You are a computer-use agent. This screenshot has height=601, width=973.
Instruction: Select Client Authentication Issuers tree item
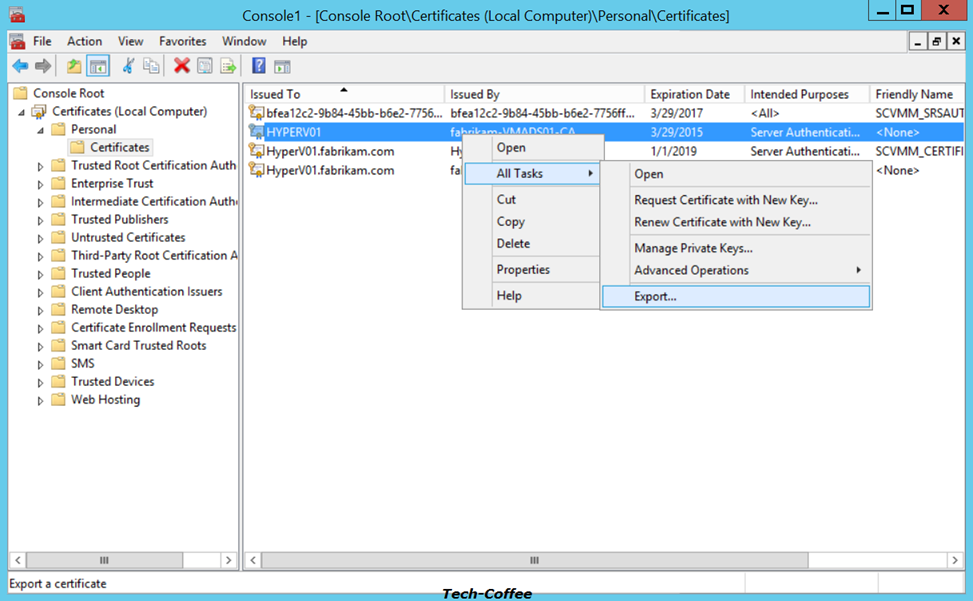click(x=146, y=292)
